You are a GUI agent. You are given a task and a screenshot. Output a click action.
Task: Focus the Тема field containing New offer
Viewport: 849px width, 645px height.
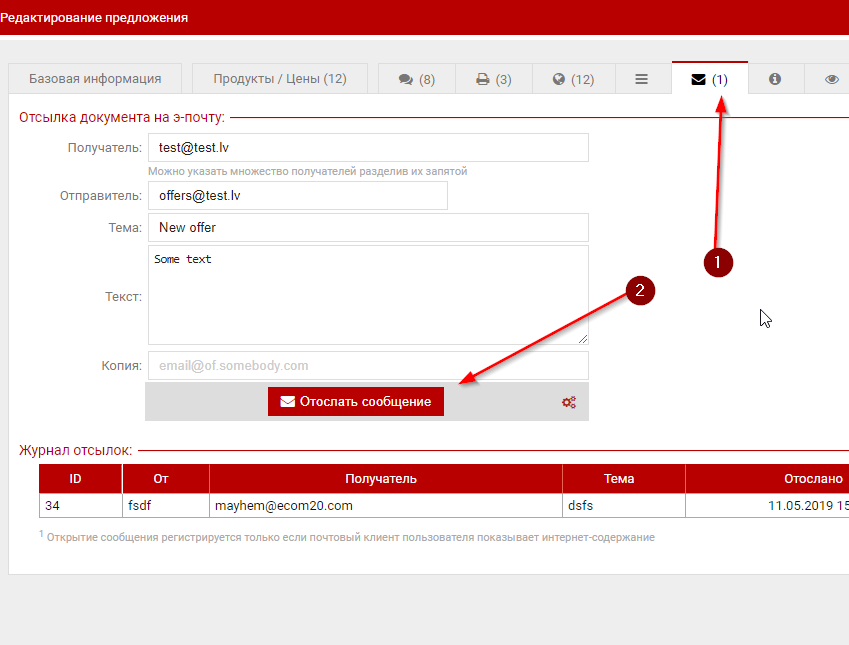(x=368, y=227)
